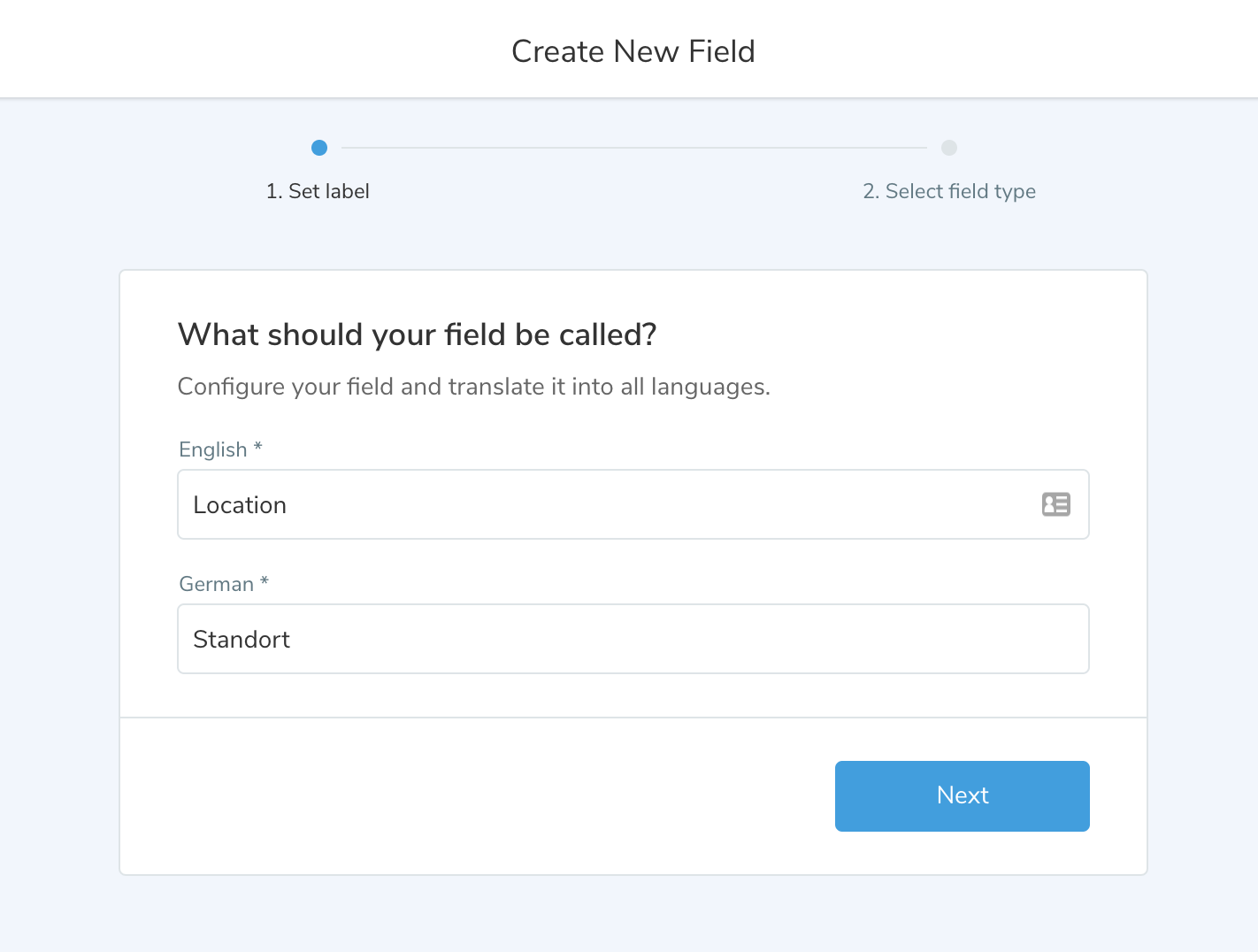Click the gray step 2 indicator dot
Image resolution: width=1258 pixels, height=952 pixels.
(949, 148)
